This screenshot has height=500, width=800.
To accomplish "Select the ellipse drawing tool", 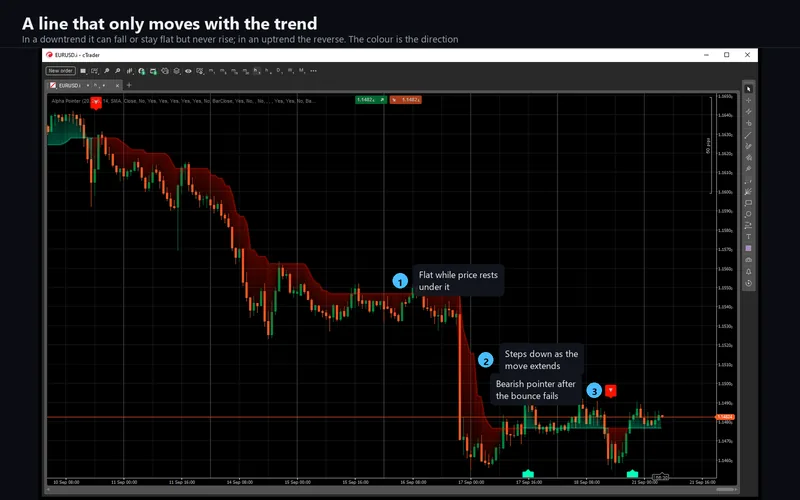I will (x=748, y=214).
